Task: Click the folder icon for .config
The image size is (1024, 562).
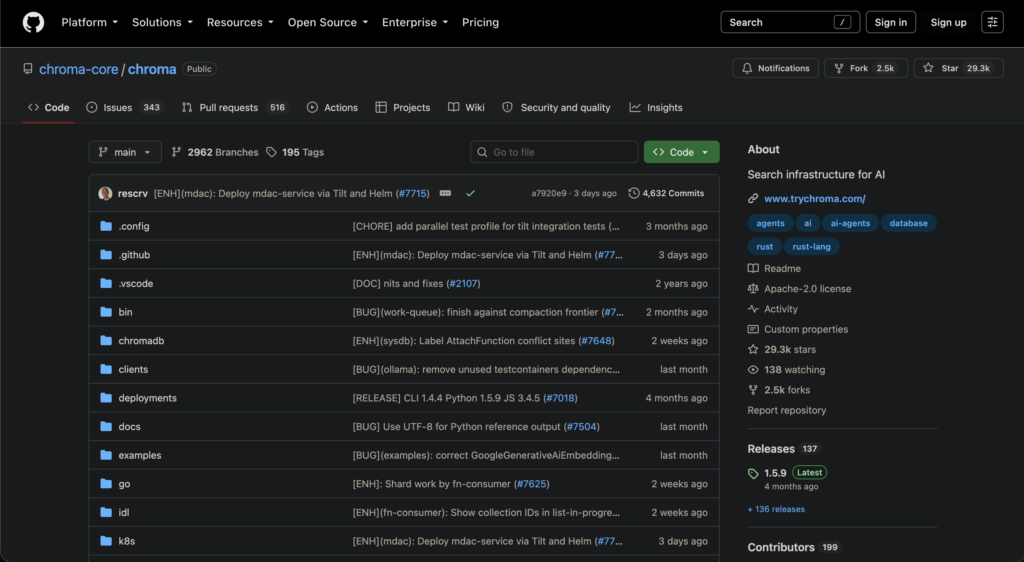Action: (106, 226)
